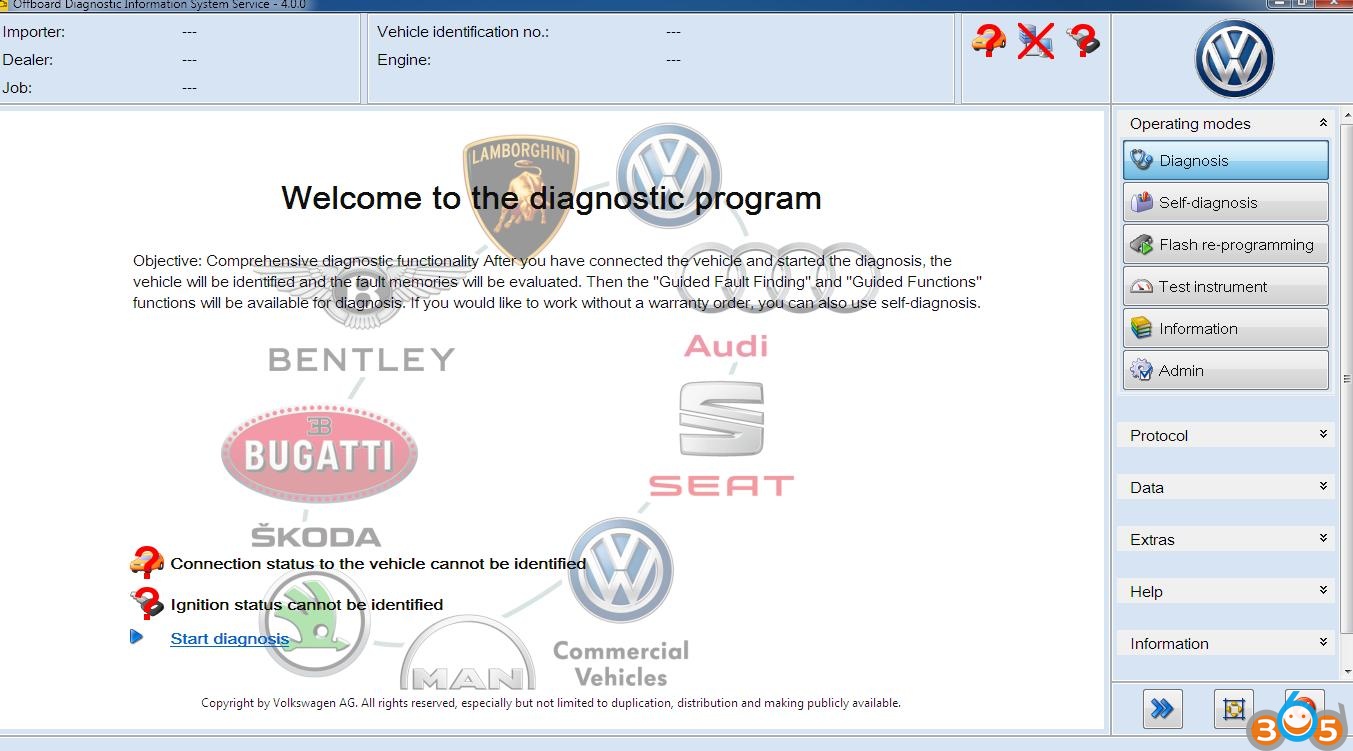1353x751 pixels.
Task: Open the Admin mode
Action: 1225,371
